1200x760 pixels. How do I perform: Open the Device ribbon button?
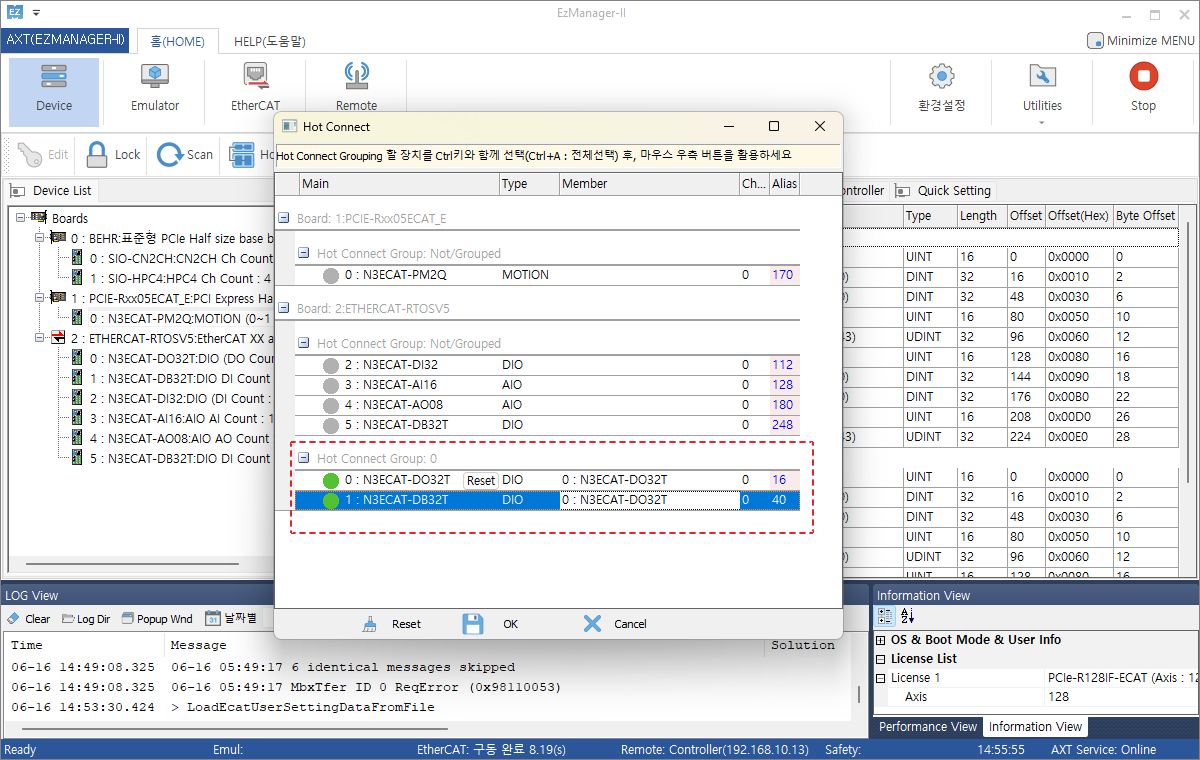click(x=54, y=91)
